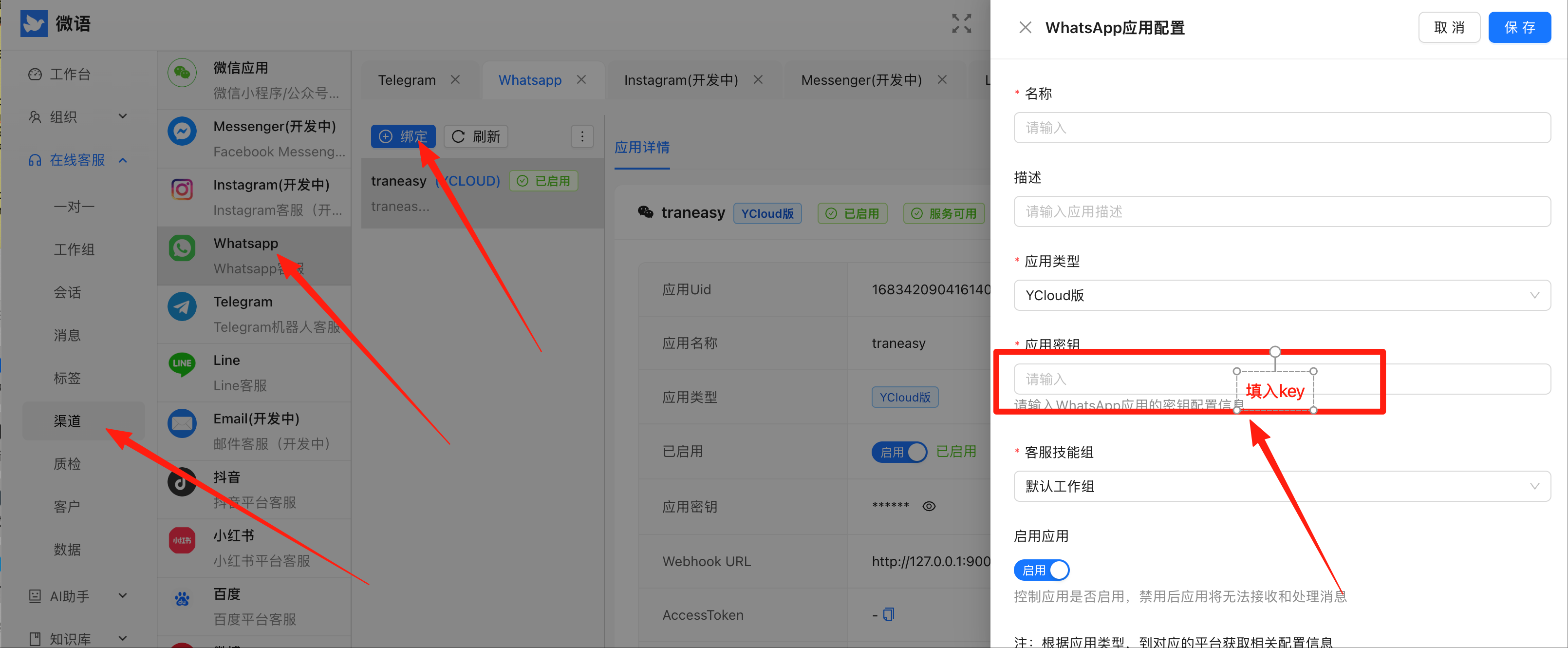Viewport: 1568px width, 648px height.
Task: Open the 质检 submenu item
Action: point(67,464)
